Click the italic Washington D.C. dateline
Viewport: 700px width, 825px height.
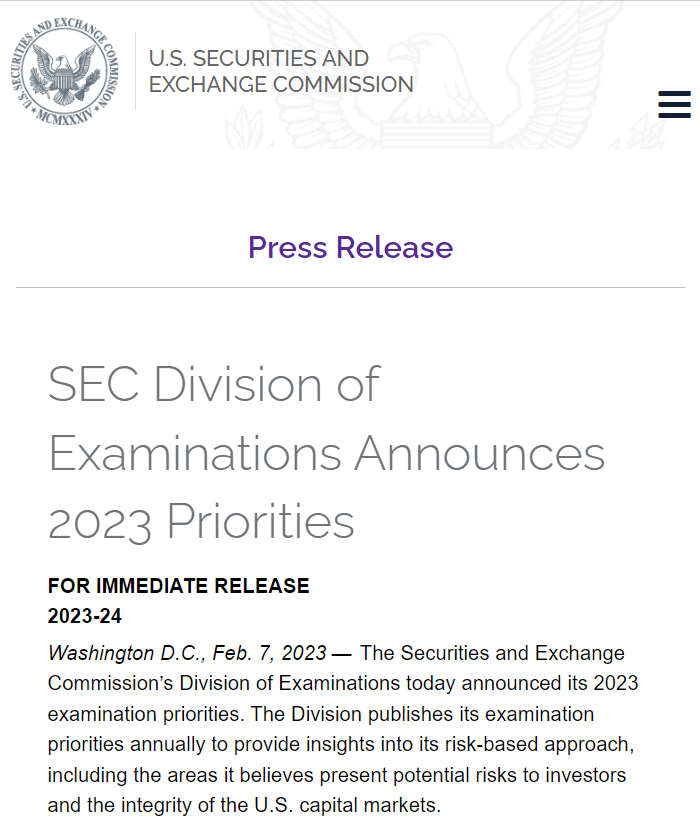click(187, 654)
